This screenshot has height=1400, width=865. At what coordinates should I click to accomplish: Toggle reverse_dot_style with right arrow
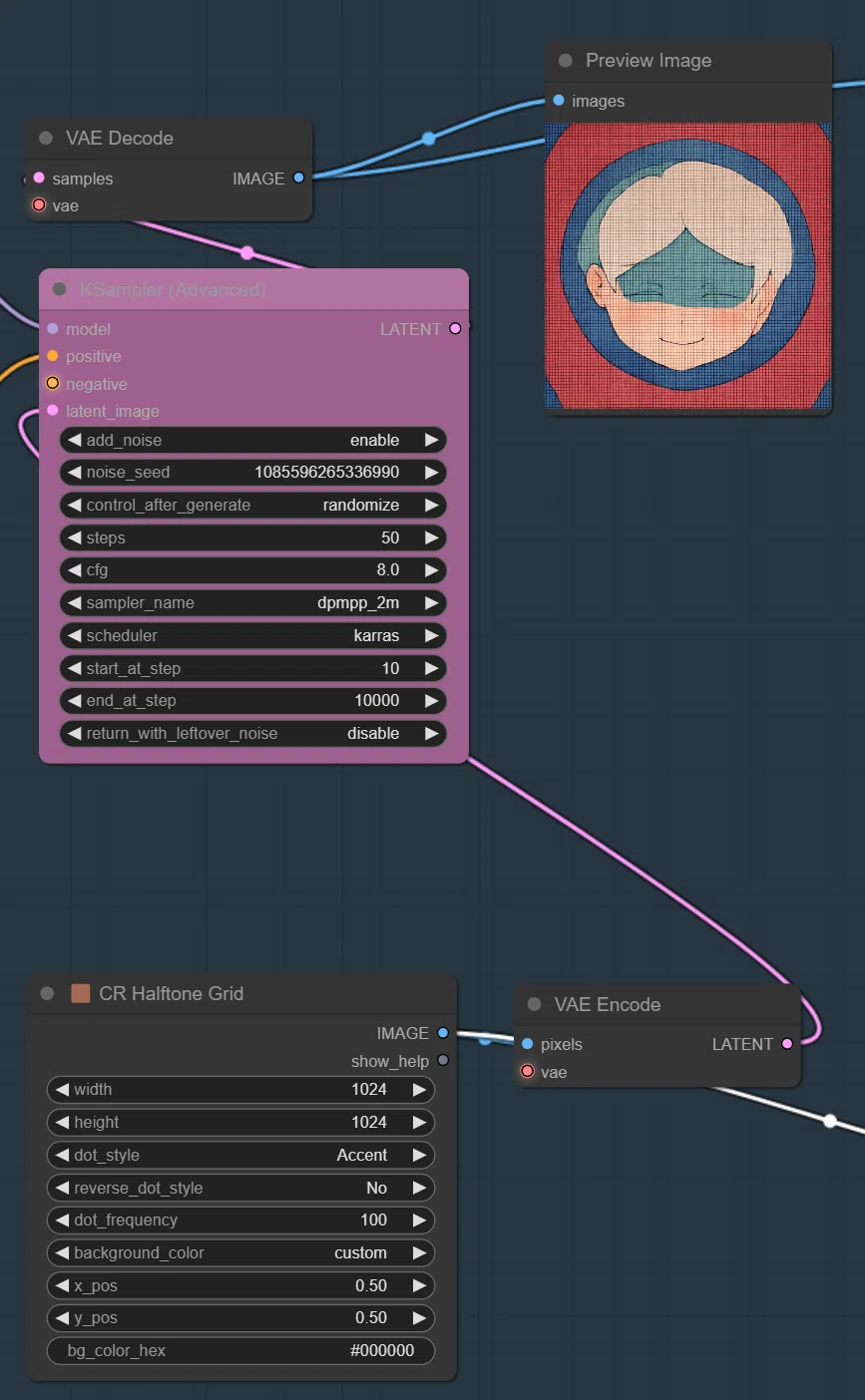[x=419, y=1188]
